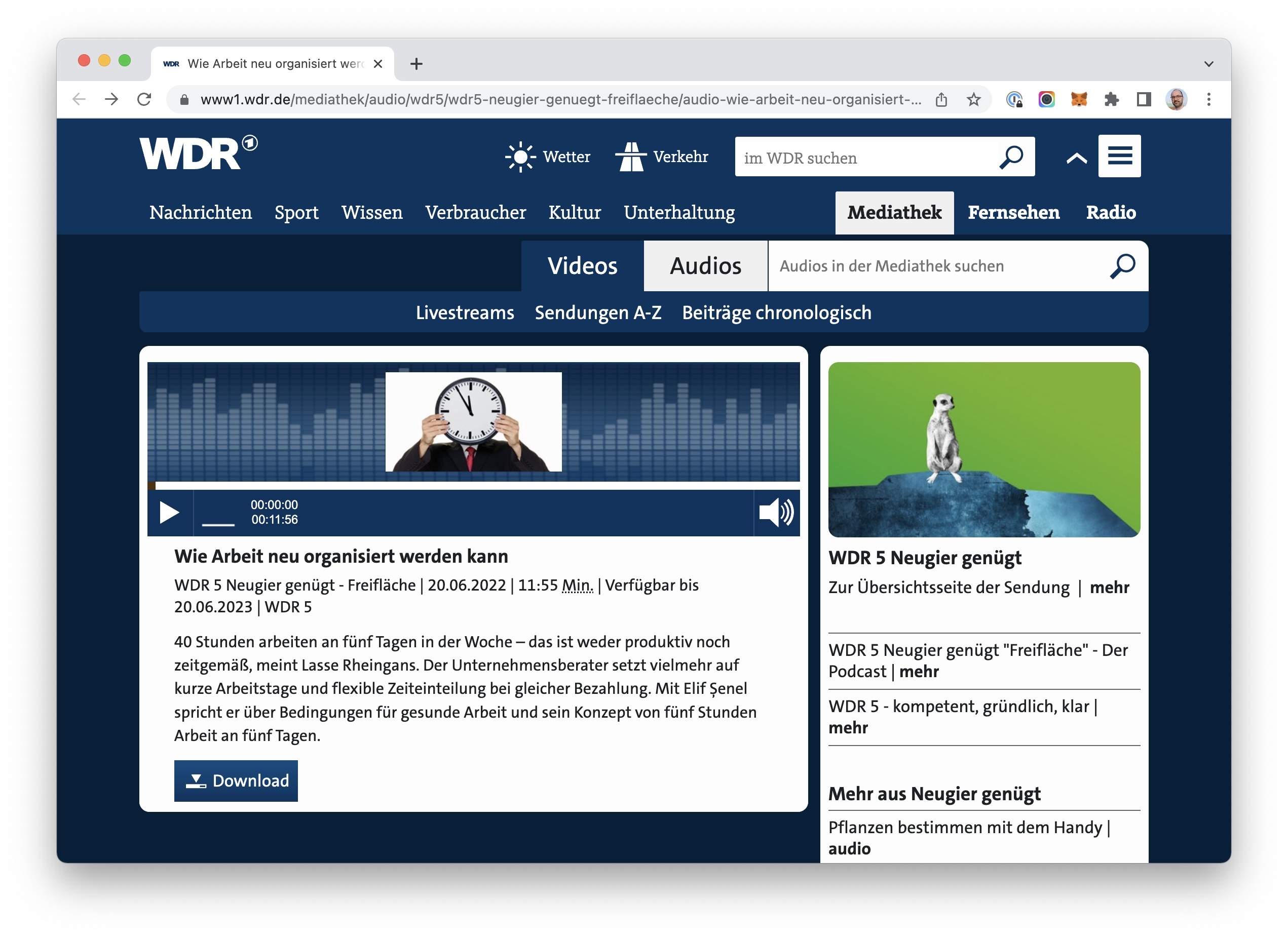Download the audio file

(x=236, y=780)
